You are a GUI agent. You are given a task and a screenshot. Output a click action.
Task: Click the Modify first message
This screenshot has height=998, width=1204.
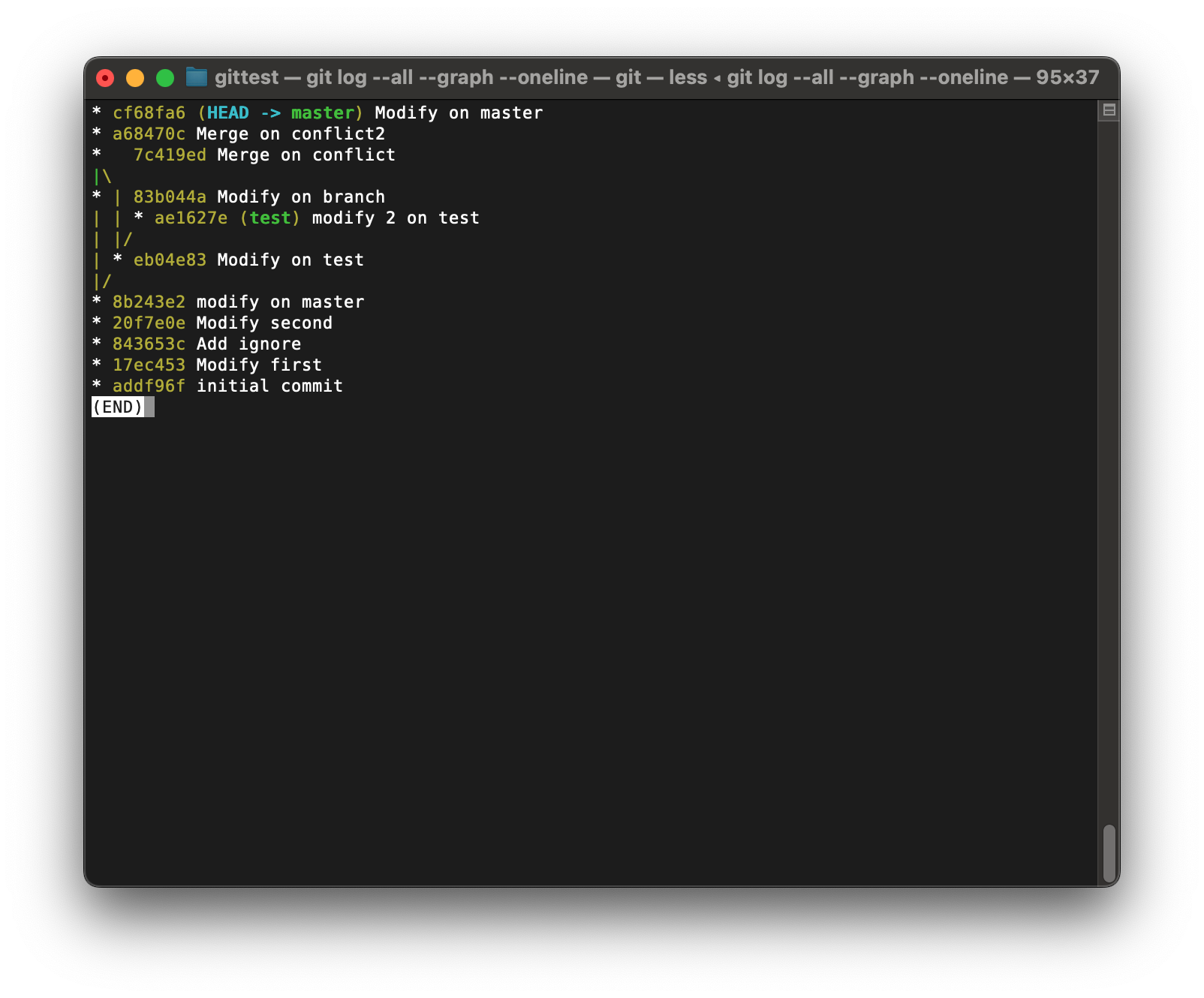[259, 365]
